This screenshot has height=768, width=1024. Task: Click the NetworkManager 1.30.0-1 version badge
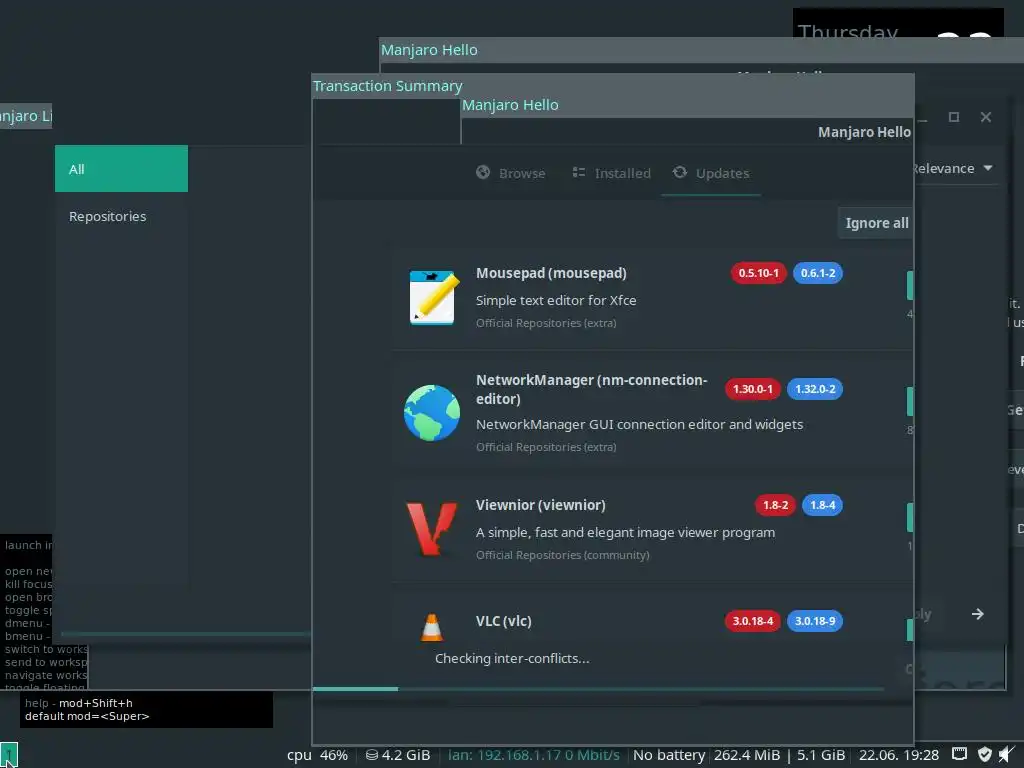pyautogui.click(x=752, y=389)
